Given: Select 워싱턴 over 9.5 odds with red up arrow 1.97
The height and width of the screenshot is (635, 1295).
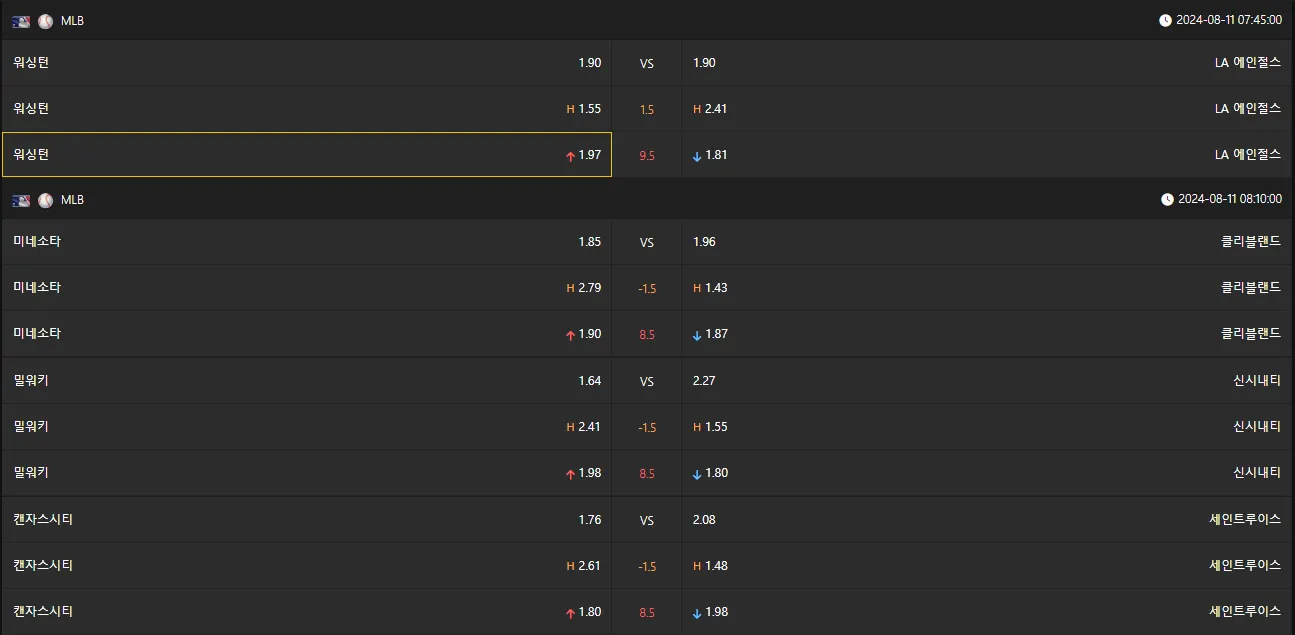Looking at the screenshot, I should pos(307,155).
